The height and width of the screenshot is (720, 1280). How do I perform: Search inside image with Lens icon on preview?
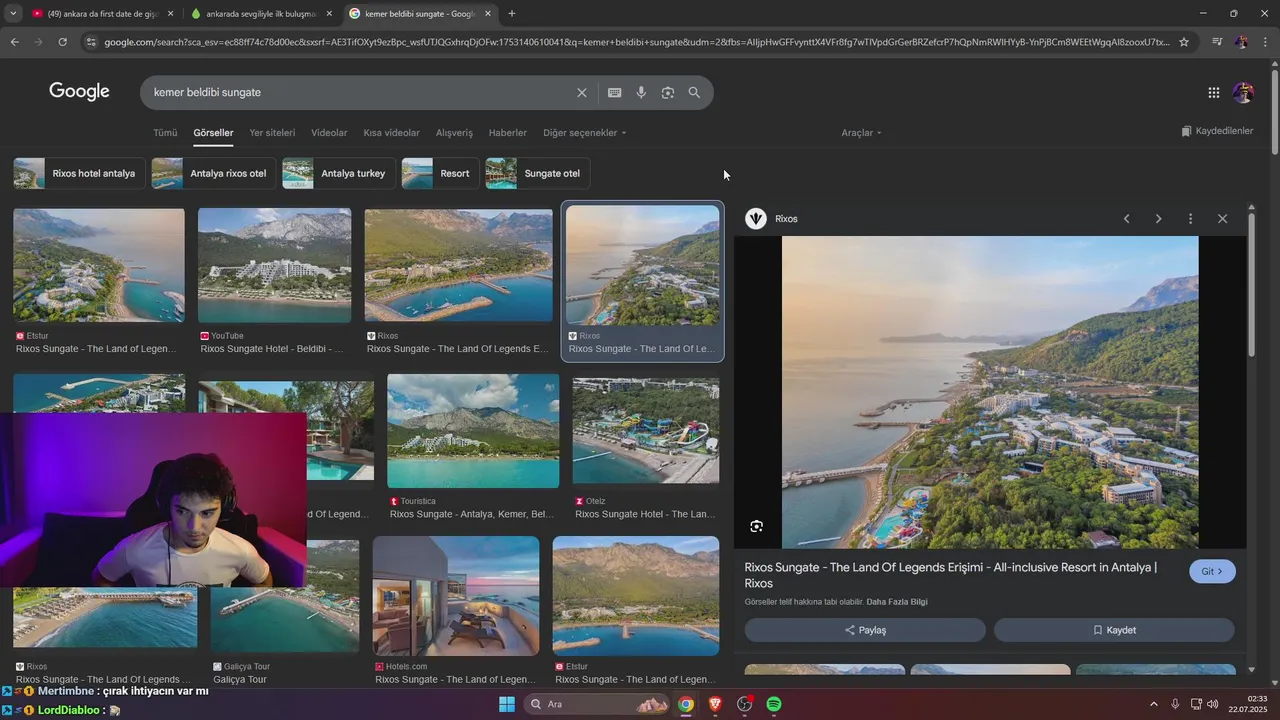[757, 526]
